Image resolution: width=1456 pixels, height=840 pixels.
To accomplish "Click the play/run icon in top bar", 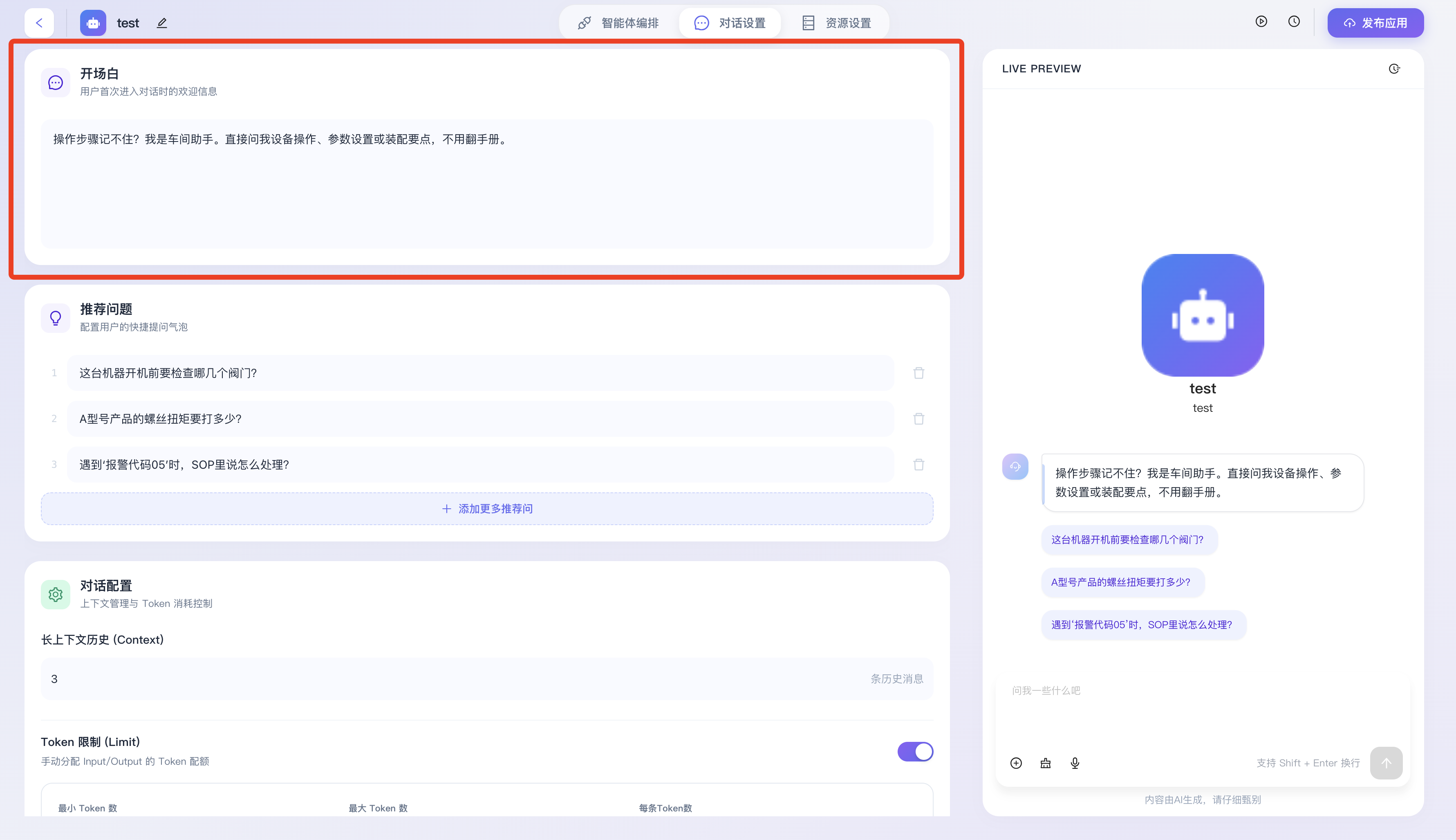I will tap(1261, 21).
